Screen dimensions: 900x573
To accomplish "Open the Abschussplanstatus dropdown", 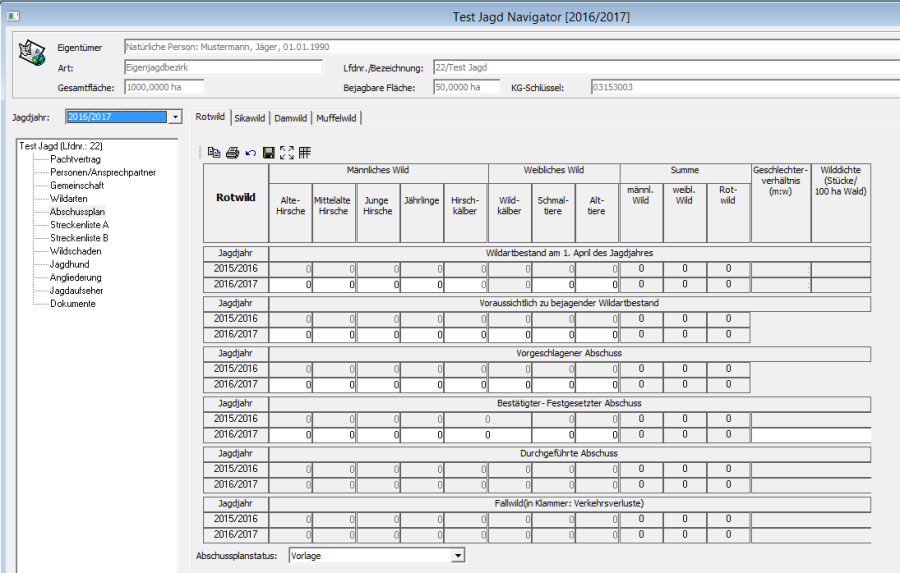I will coord(458,555).
